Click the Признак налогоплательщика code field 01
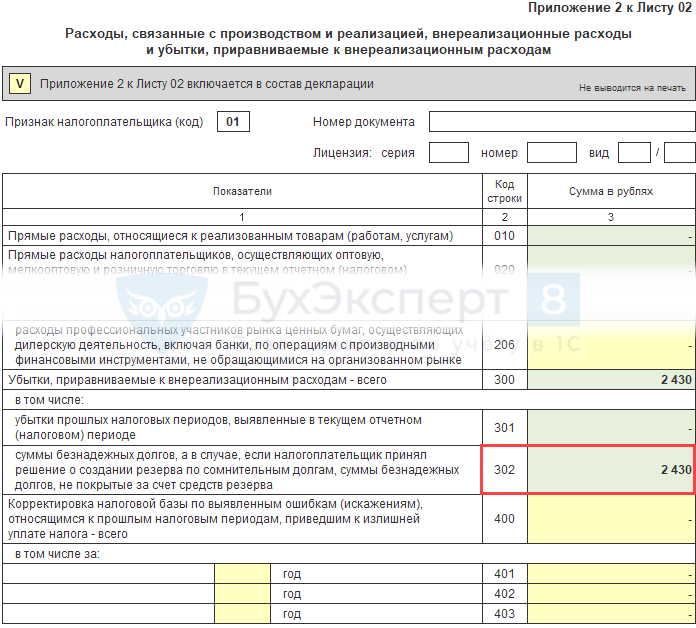The height and width of the screenshot is (628, 696). [233, 122]
